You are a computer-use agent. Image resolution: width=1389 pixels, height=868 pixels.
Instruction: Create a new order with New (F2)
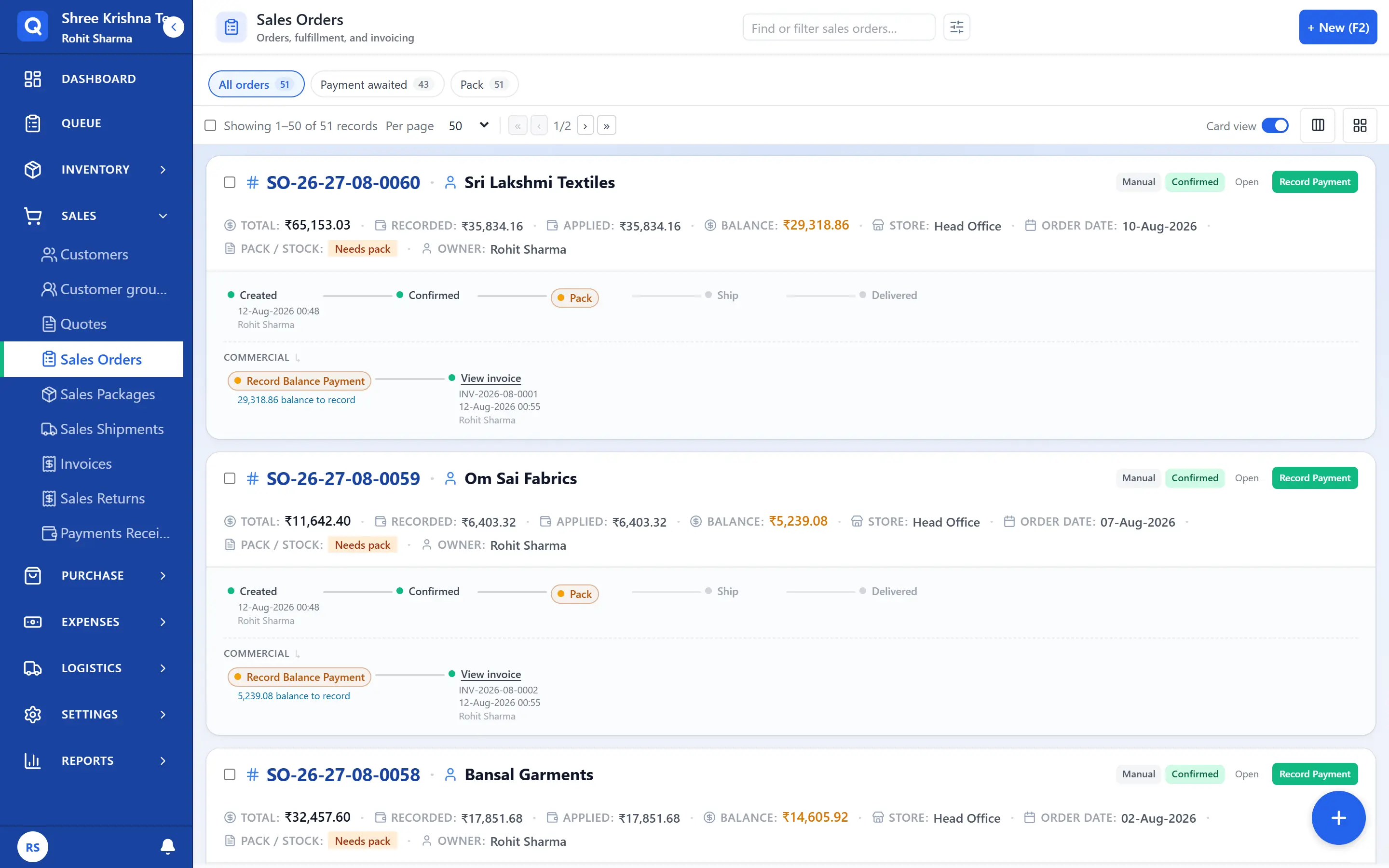(1337, 27)
